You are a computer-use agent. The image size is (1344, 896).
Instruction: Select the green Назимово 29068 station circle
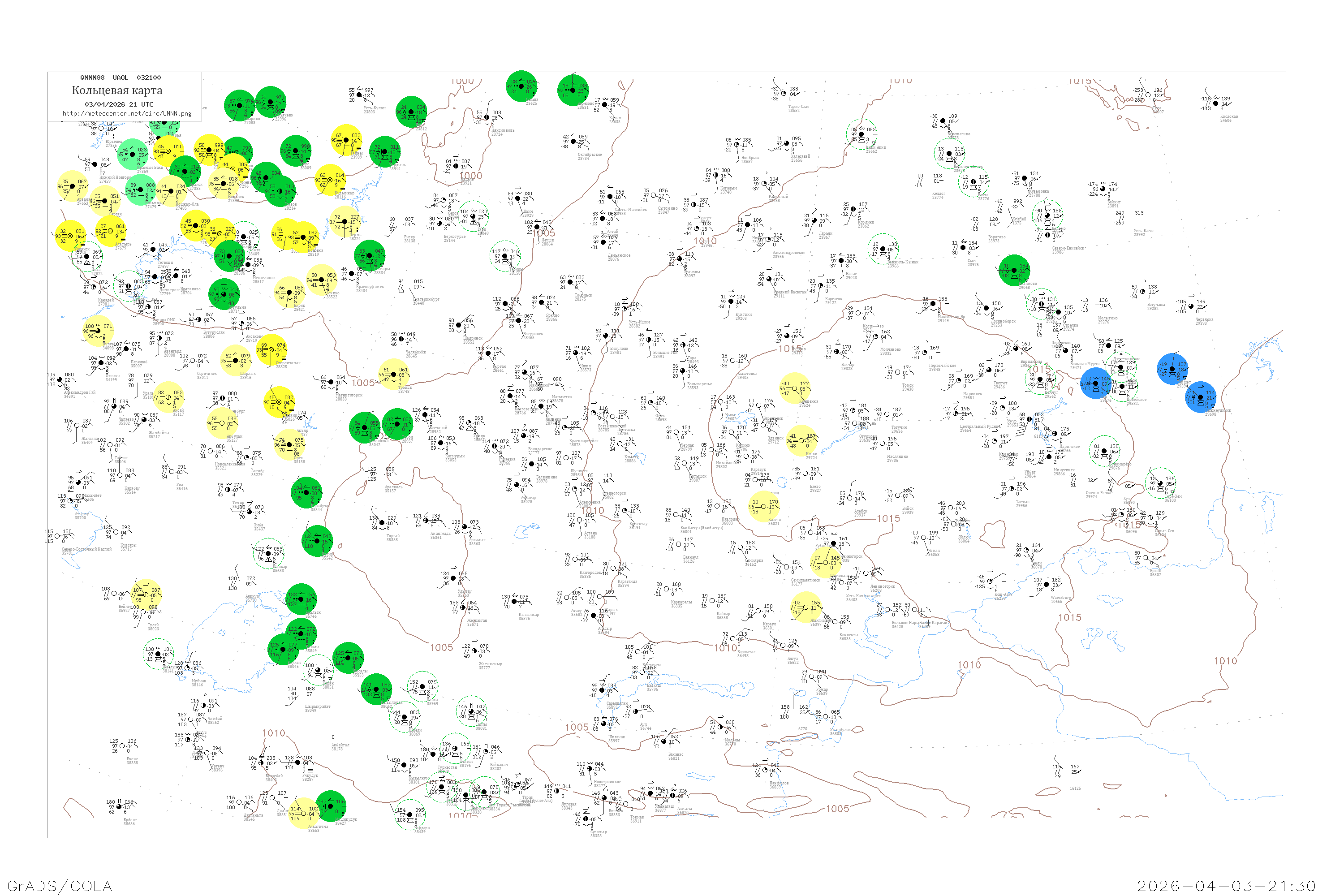(1014, 270)
